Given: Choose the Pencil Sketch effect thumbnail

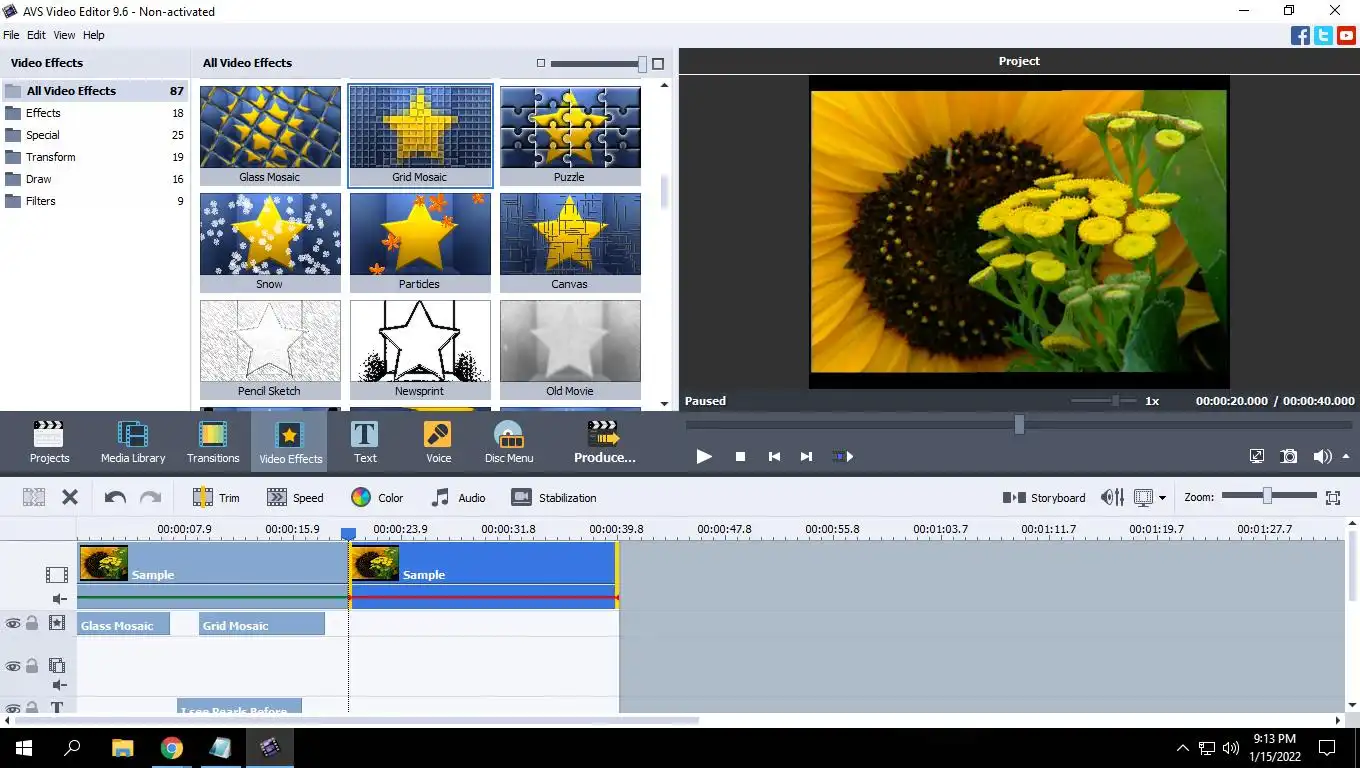Looking at the screenshot, I should [270, 349].
